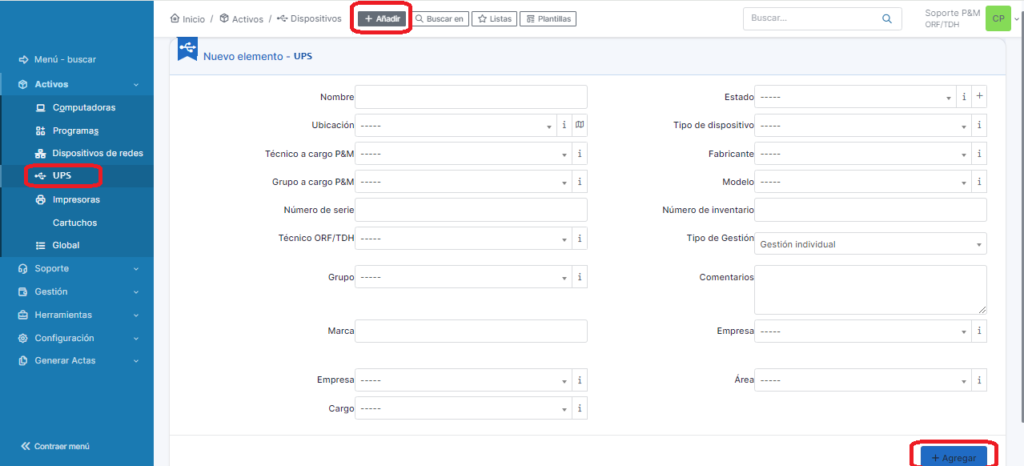Open the Estado dropdown
This screenshot has width=1024, height=466.
click(853, 97)
